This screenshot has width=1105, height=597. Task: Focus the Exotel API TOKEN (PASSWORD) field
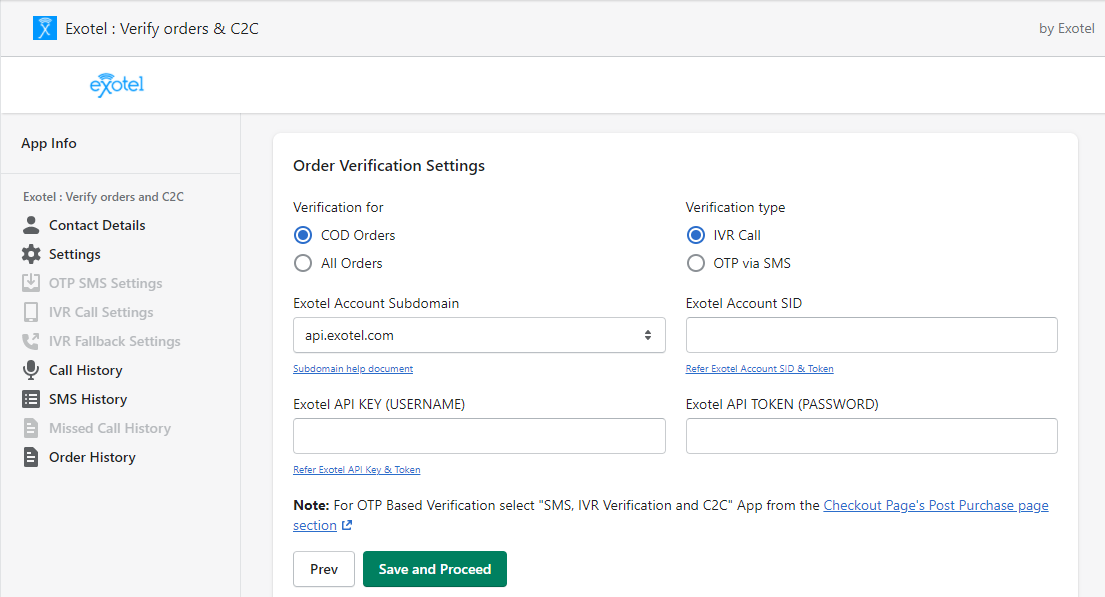tap(872, 436)
